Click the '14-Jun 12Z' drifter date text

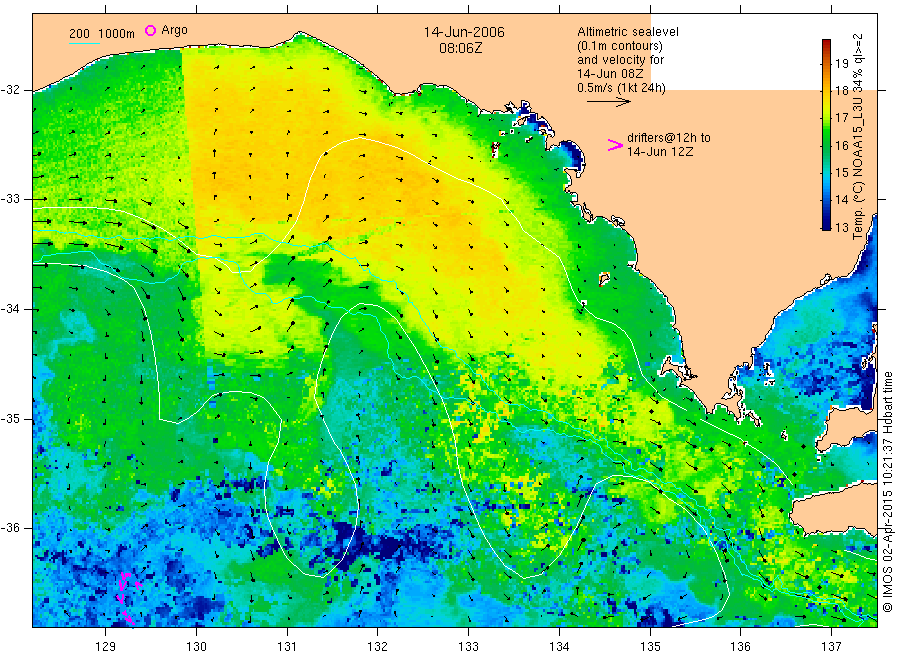[660, 152]
